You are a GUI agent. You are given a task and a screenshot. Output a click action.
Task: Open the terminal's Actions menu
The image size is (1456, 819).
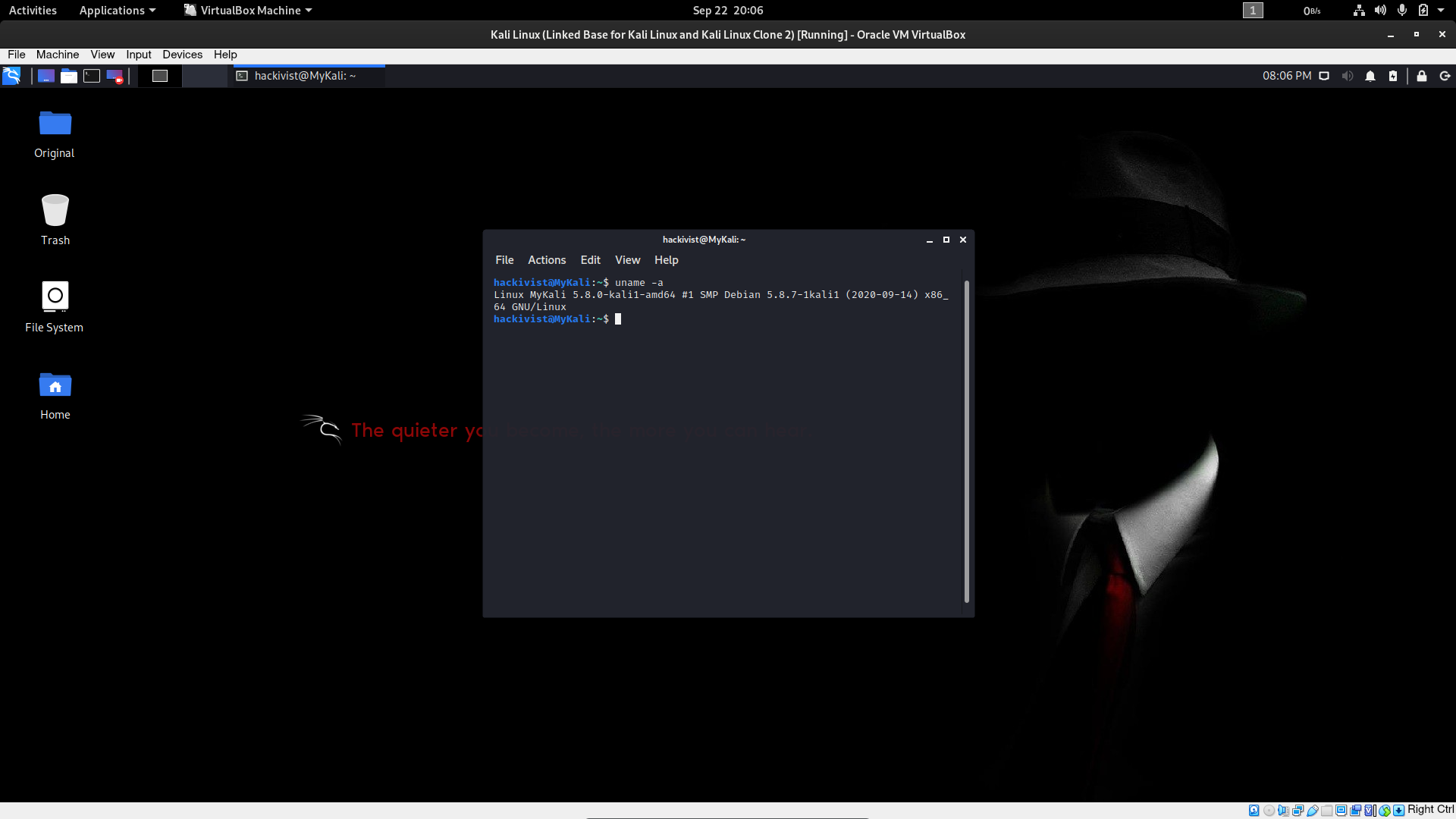[x=547, y=260]
